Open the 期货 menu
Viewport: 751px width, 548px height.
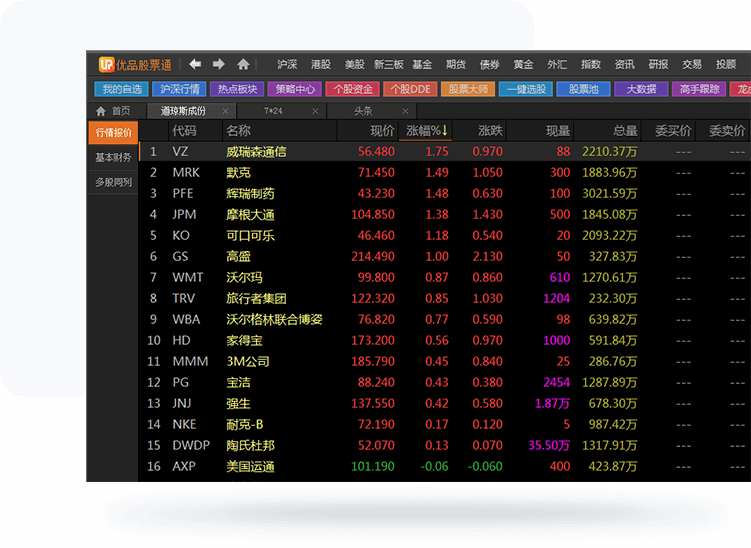tap(455, 64)
